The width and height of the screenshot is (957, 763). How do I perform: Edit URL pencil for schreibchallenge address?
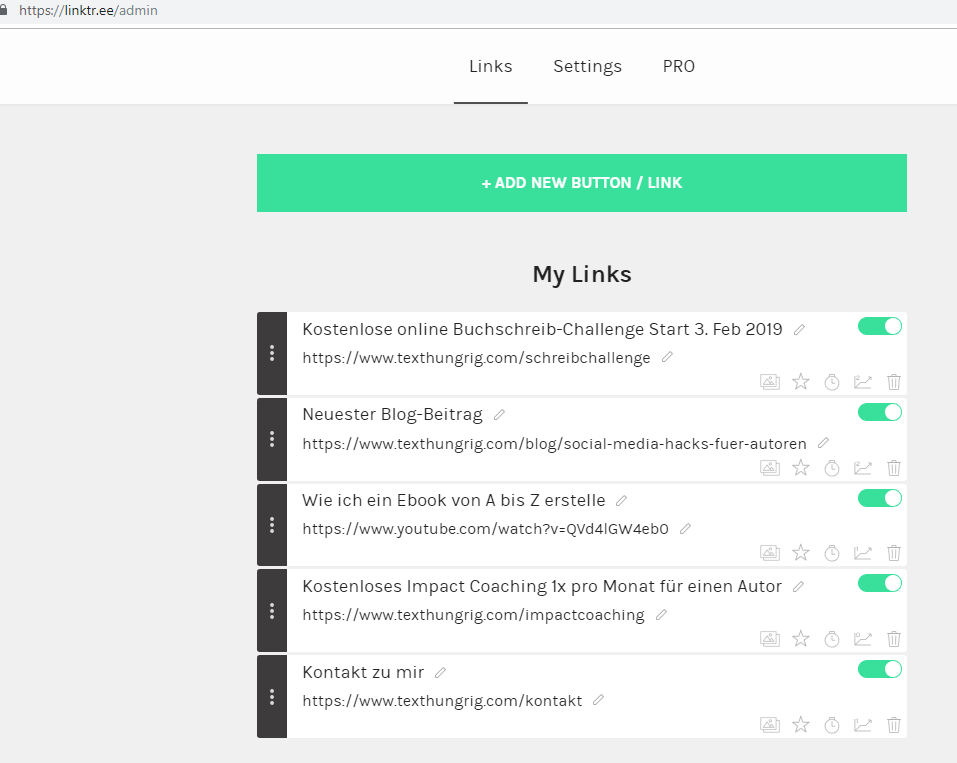tap(667, 357)
